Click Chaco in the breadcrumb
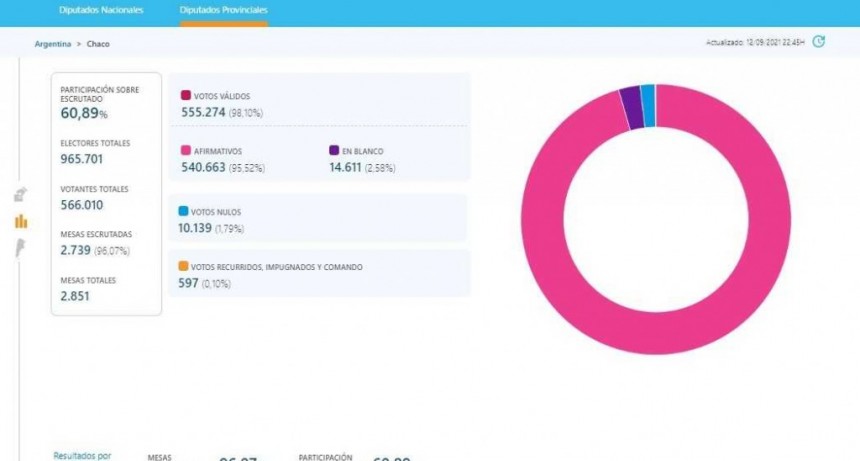Viewport: 860px width, 461px height. 98,44
